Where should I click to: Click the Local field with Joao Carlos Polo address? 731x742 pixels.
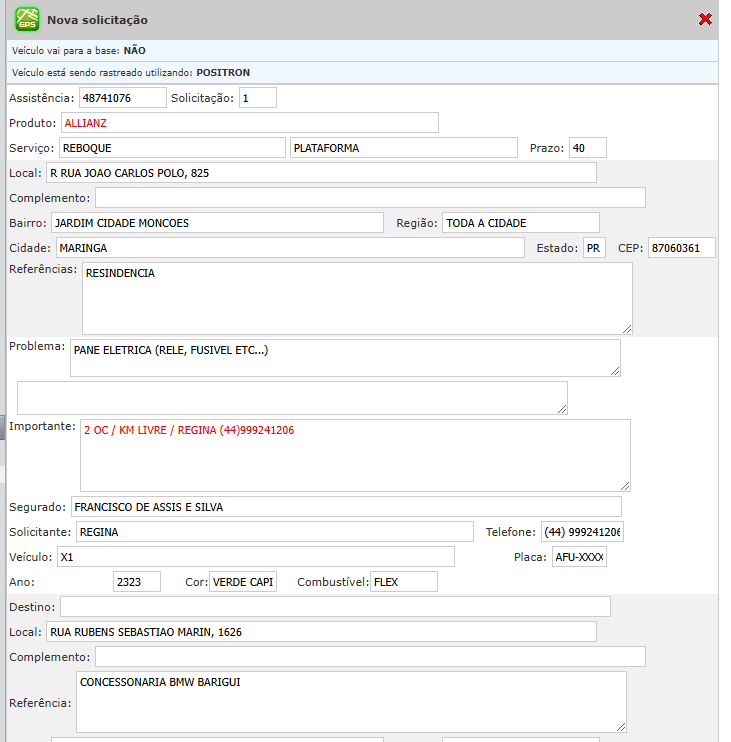[x=321, y=173]
